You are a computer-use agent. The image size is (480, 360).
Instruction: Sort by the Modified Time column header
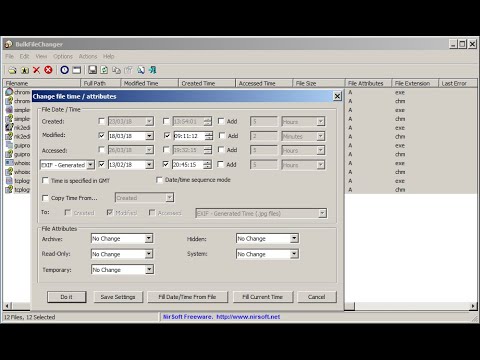click(149, 83)
